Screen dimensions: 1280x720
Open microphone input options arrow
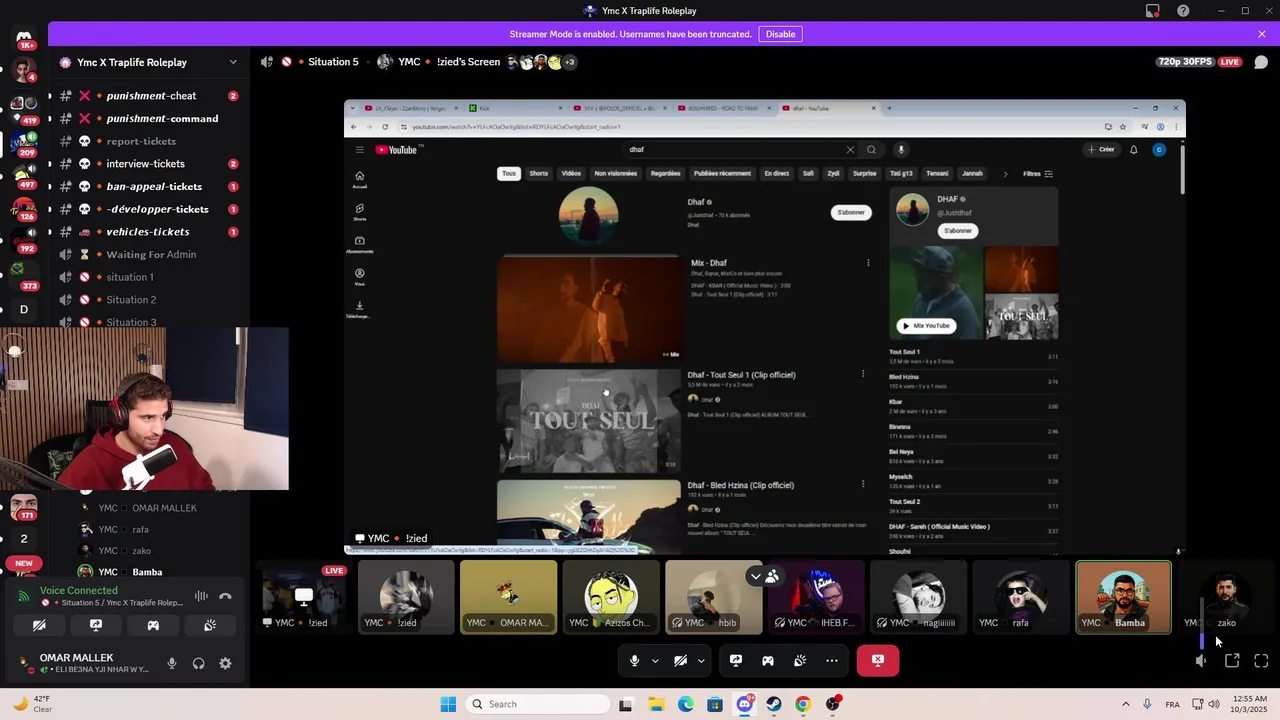[655, 660]
